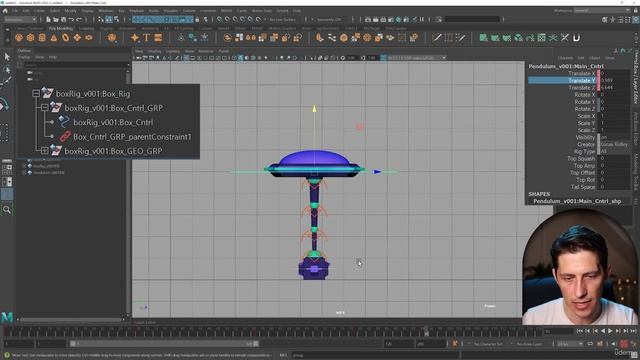
Task: Click the first green UV shelf icon
Action: coord(484,38)
